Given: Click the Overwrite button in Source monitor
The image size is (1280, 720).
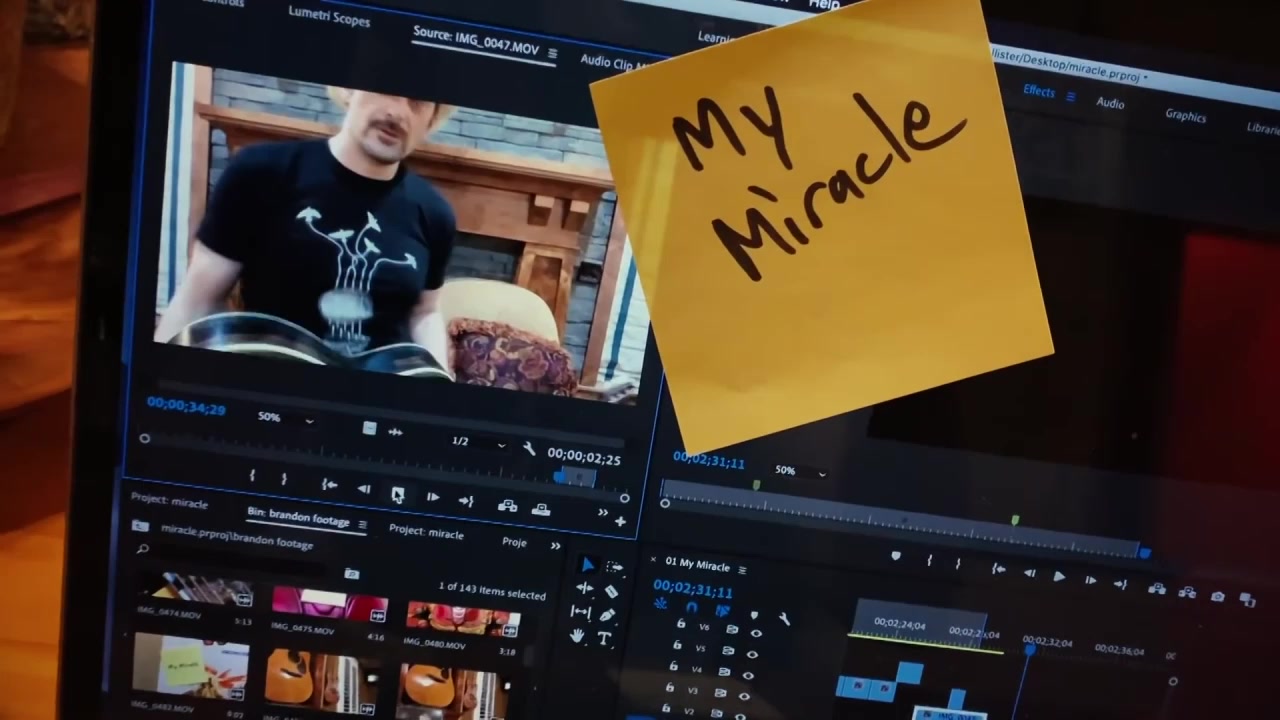Looking at the screenshot, I should (540, 509).
